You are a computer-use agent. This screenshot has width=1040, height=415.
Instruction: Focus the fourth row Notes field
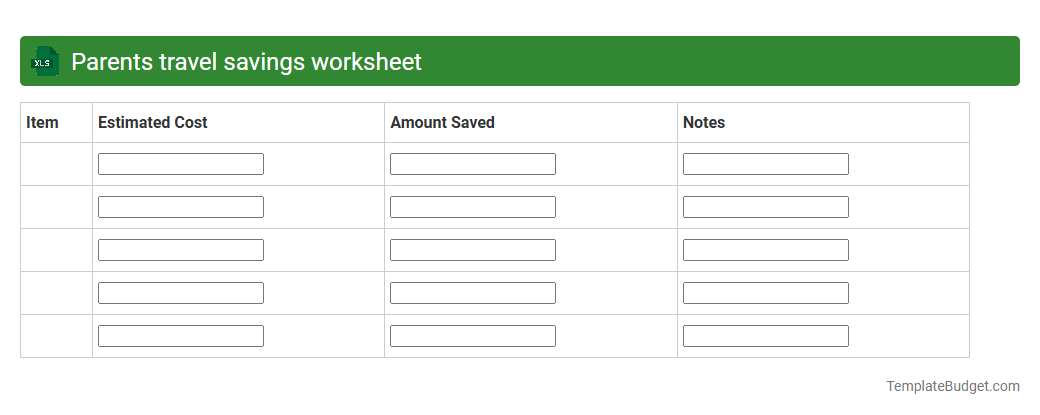[766, 293]
